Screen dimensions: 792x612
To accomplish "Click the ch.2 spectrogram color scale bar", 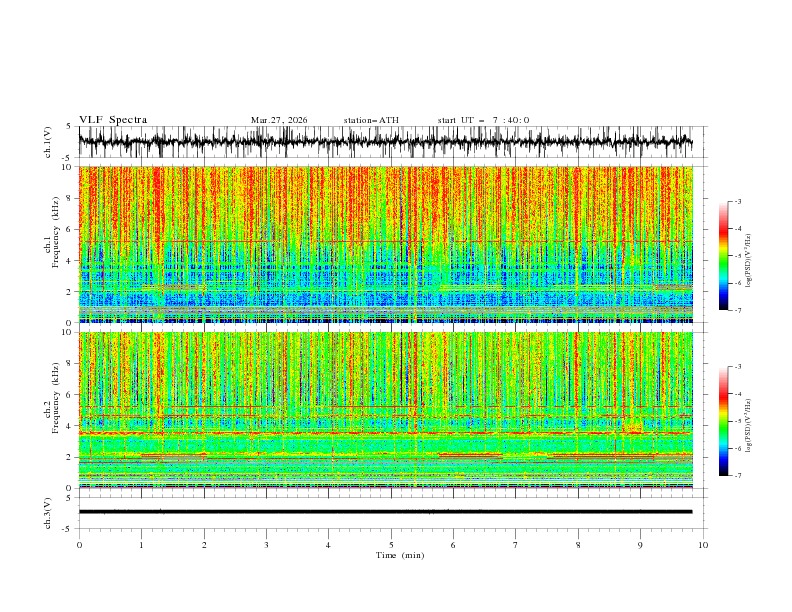I will pos(723,421).
